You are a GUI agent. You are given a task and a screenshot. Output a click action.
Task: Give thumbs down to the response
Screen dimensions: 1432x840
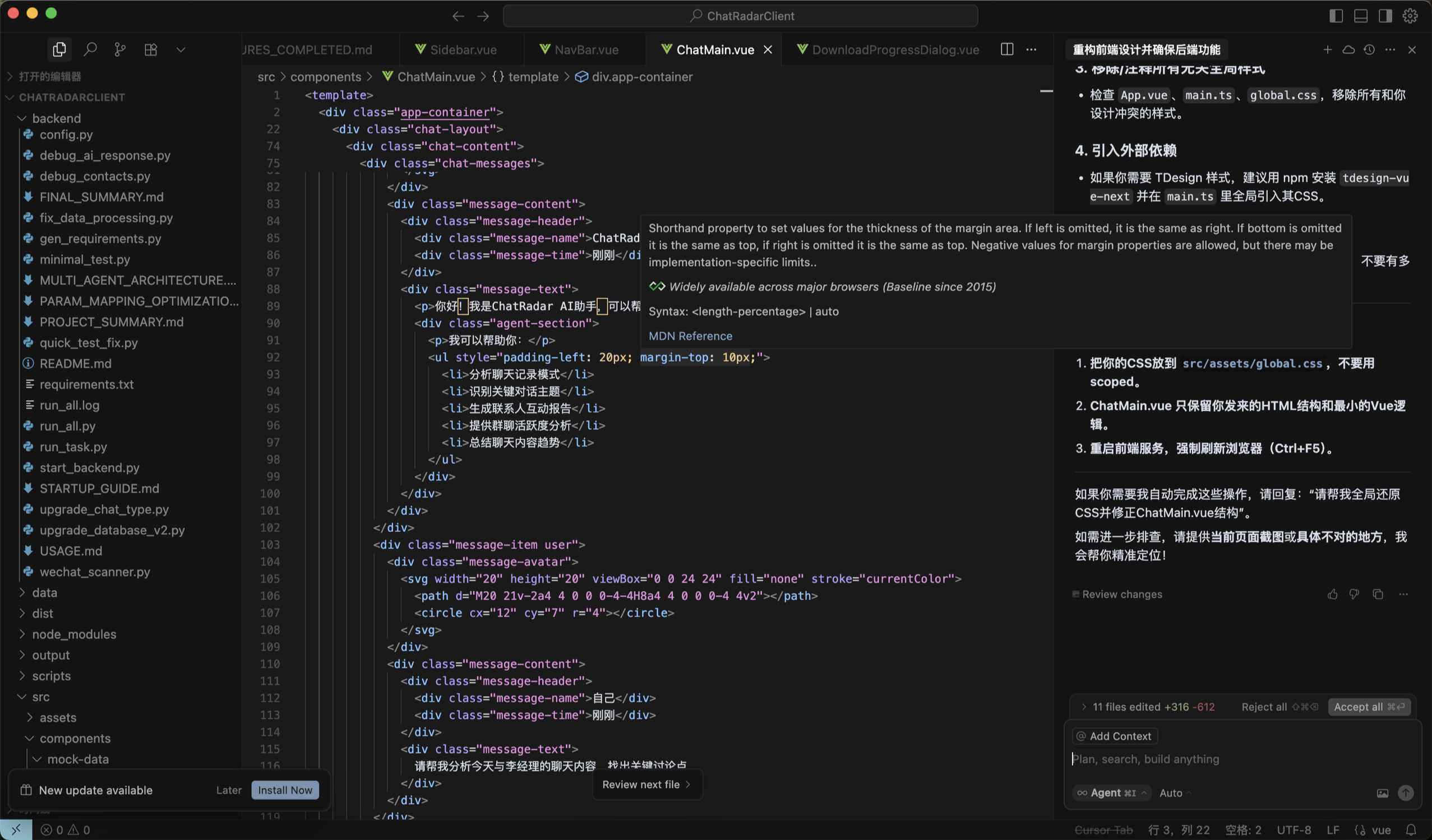[1354, 594]
